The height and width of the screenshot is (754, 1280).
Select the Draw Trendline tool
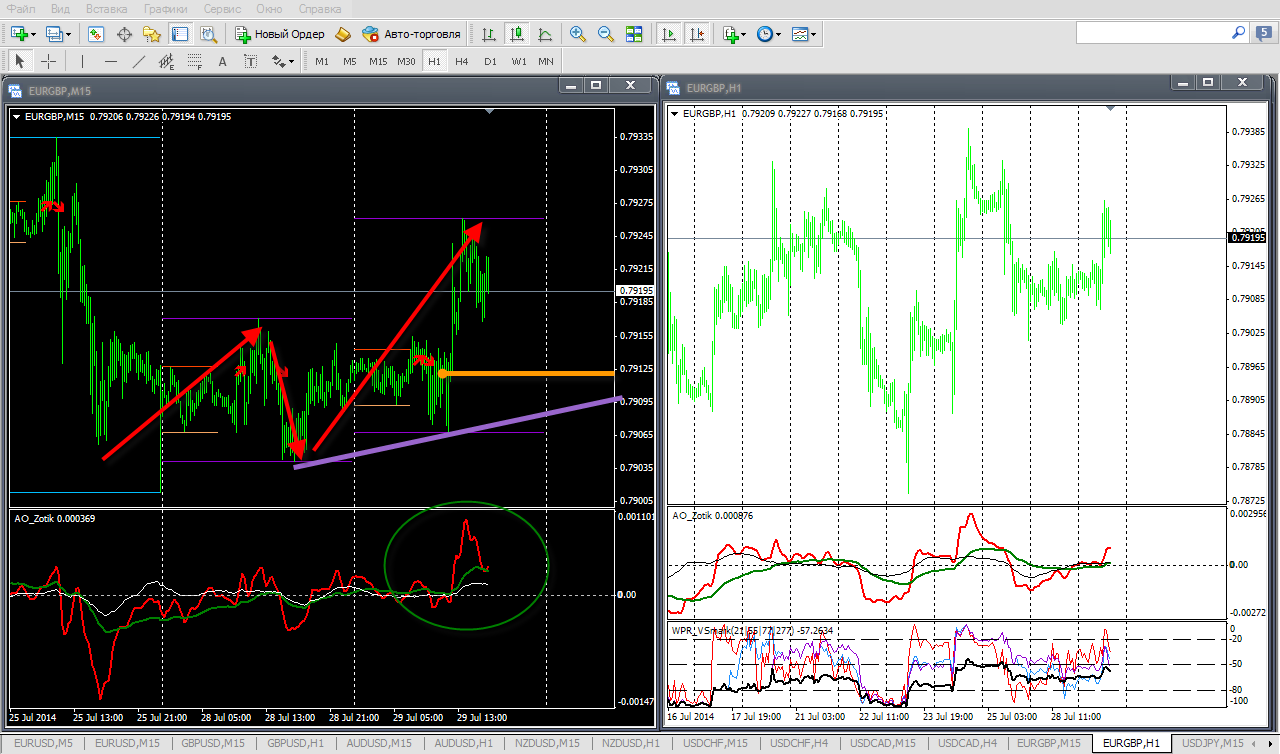click(x=139, y=61)
